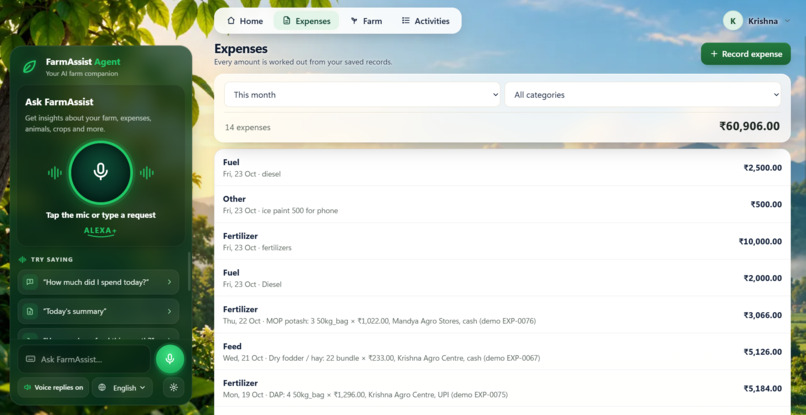Select "How much did I spend today?" suggestion
Image resolution: width=806 pixels, height=415 pixels.
[x=99, y=282]
